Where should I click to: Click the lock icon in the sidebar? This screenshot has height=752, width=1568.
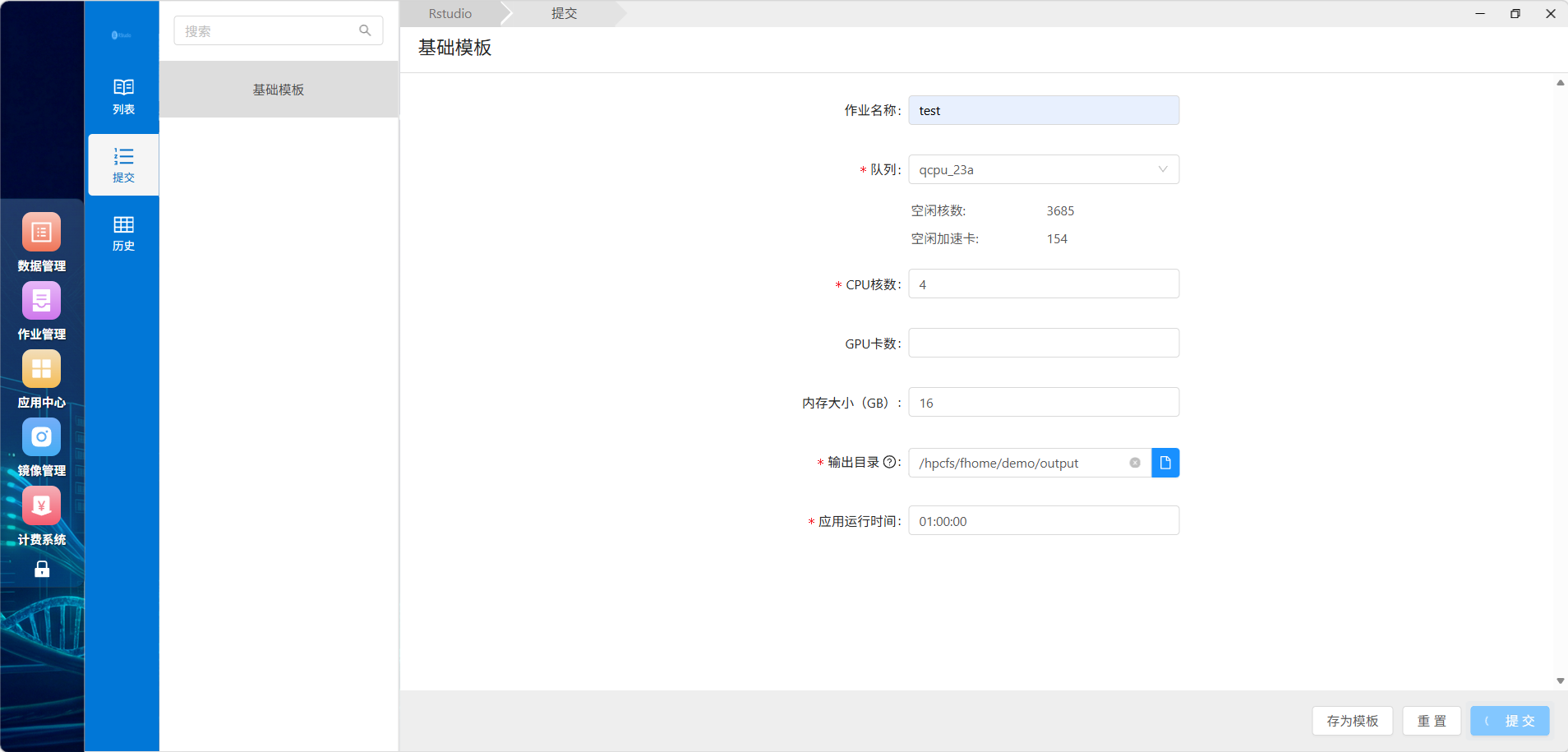coord(42,569)
